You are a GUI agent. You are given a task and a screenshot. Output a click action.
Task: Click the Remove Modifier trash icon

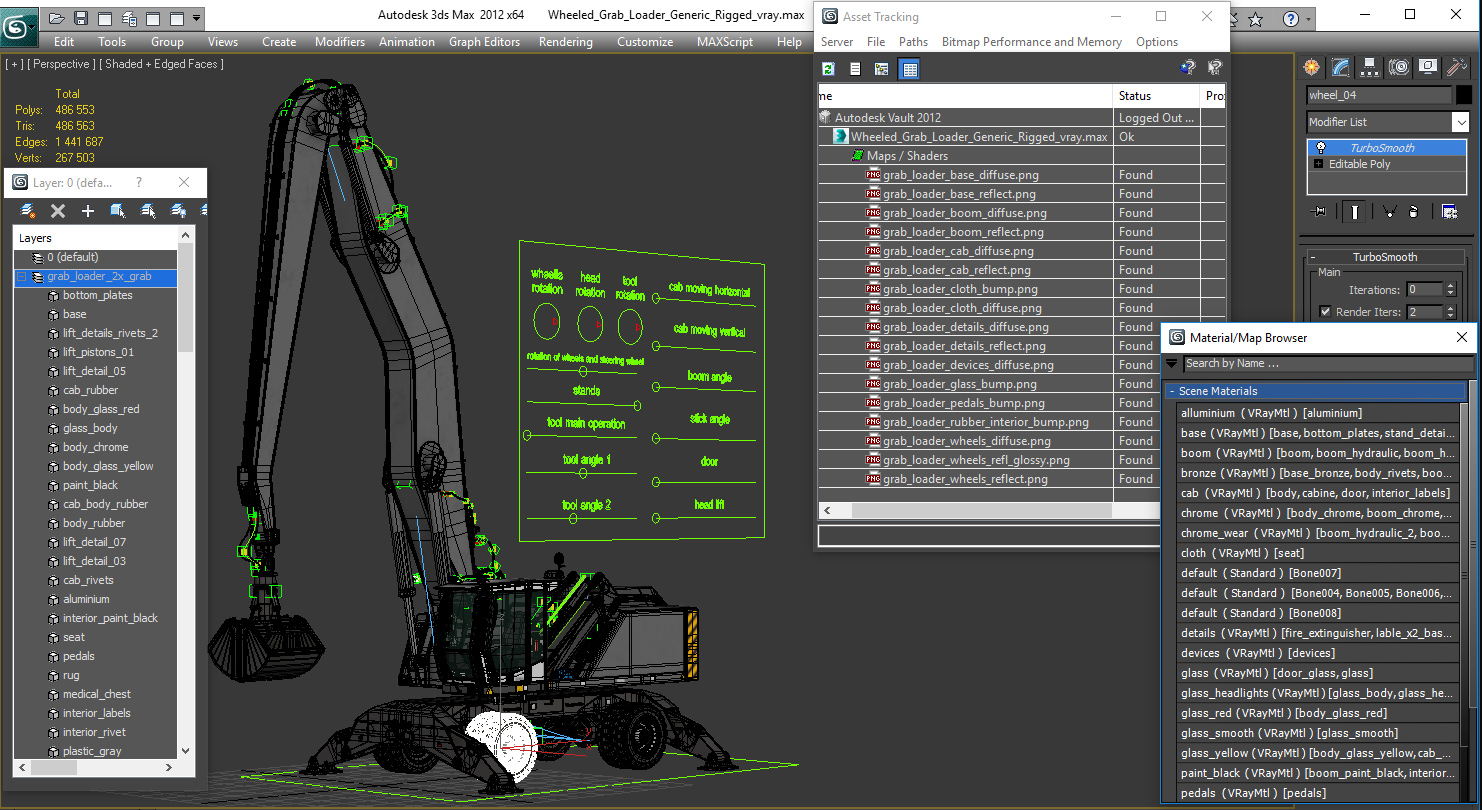pos(1413,211)
